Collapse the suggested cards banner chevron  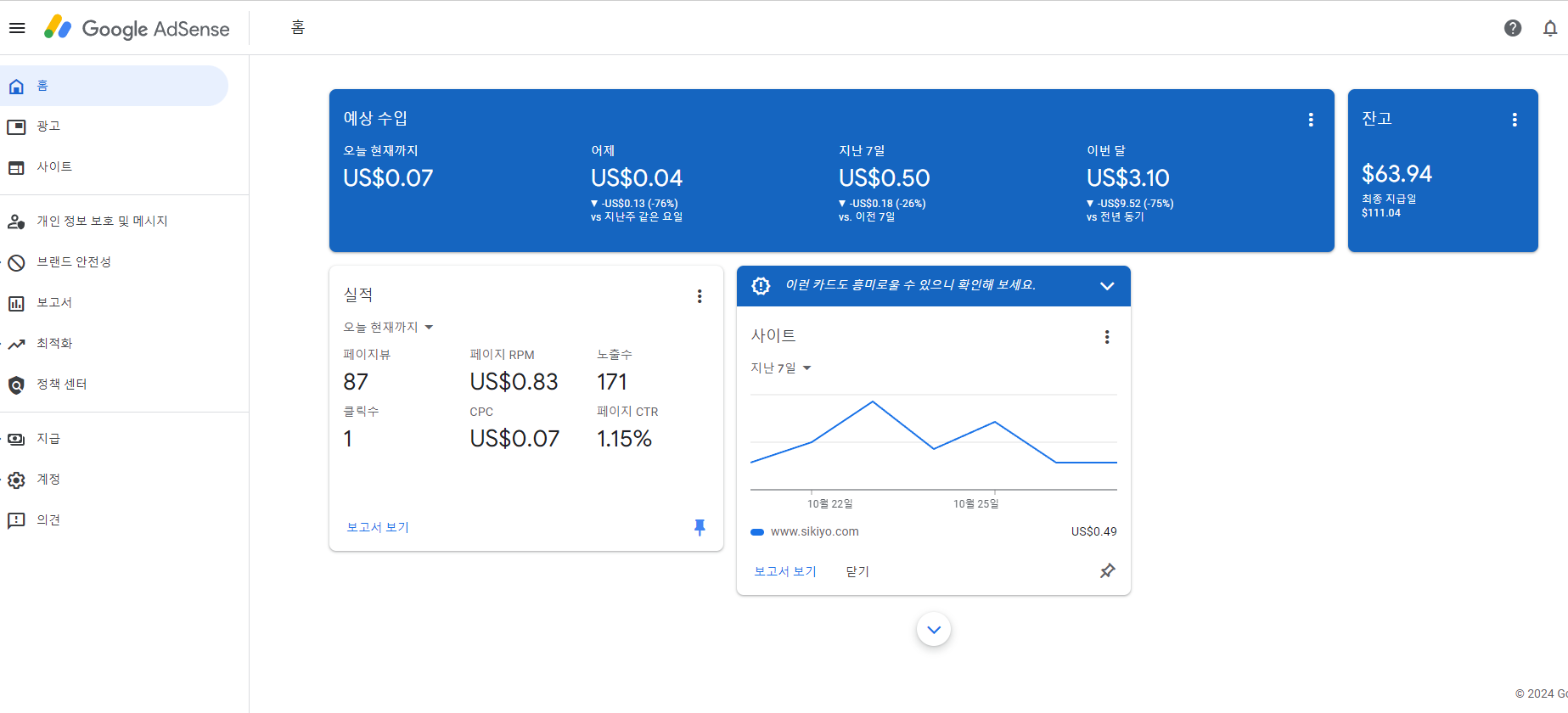(x=1107, y=286)
